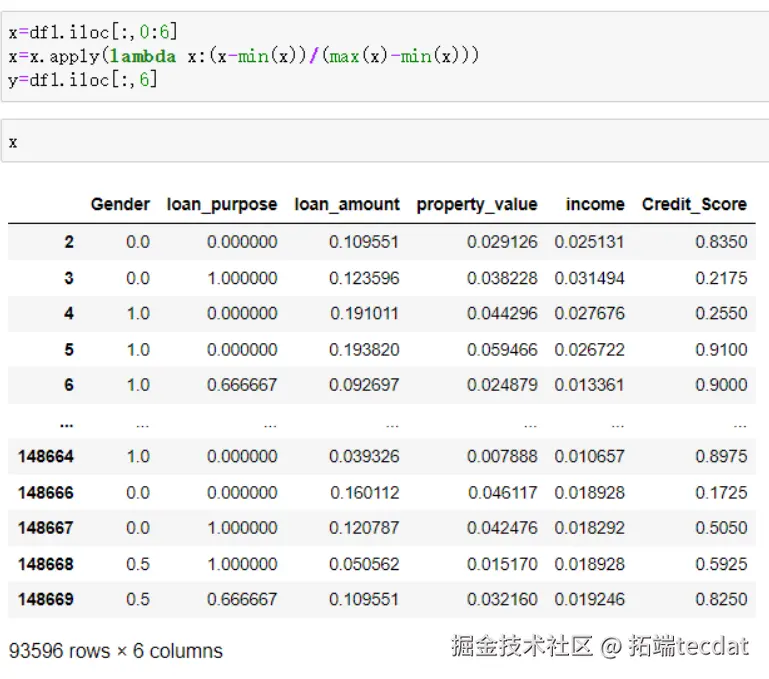Click the code cell containing only x
The height and width of the screenshot is (679, 769).
click(385, 141)
